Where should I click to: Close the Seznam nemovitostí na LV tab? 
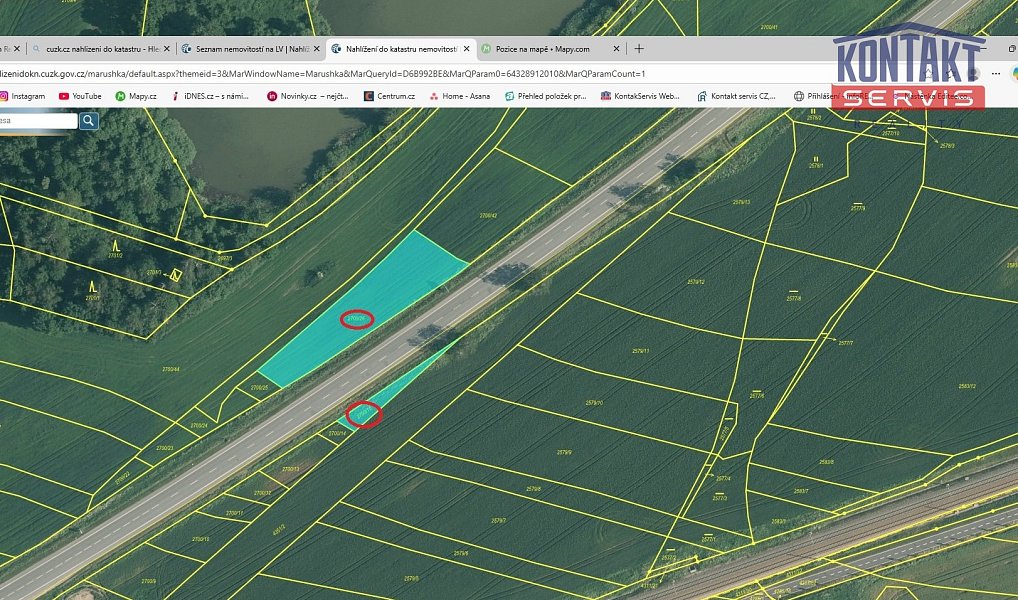click(x=317, y=49)
